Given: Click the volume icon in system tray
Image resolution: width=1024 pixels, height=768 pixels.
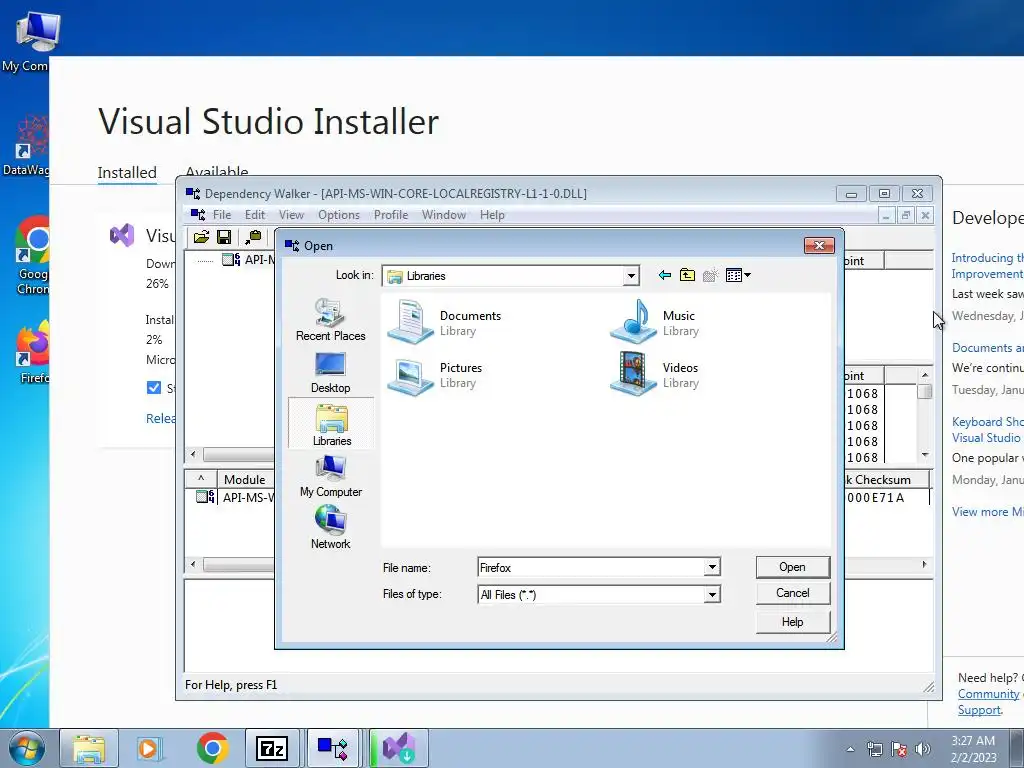Looking at the screenshot, I should pos(923,749).
